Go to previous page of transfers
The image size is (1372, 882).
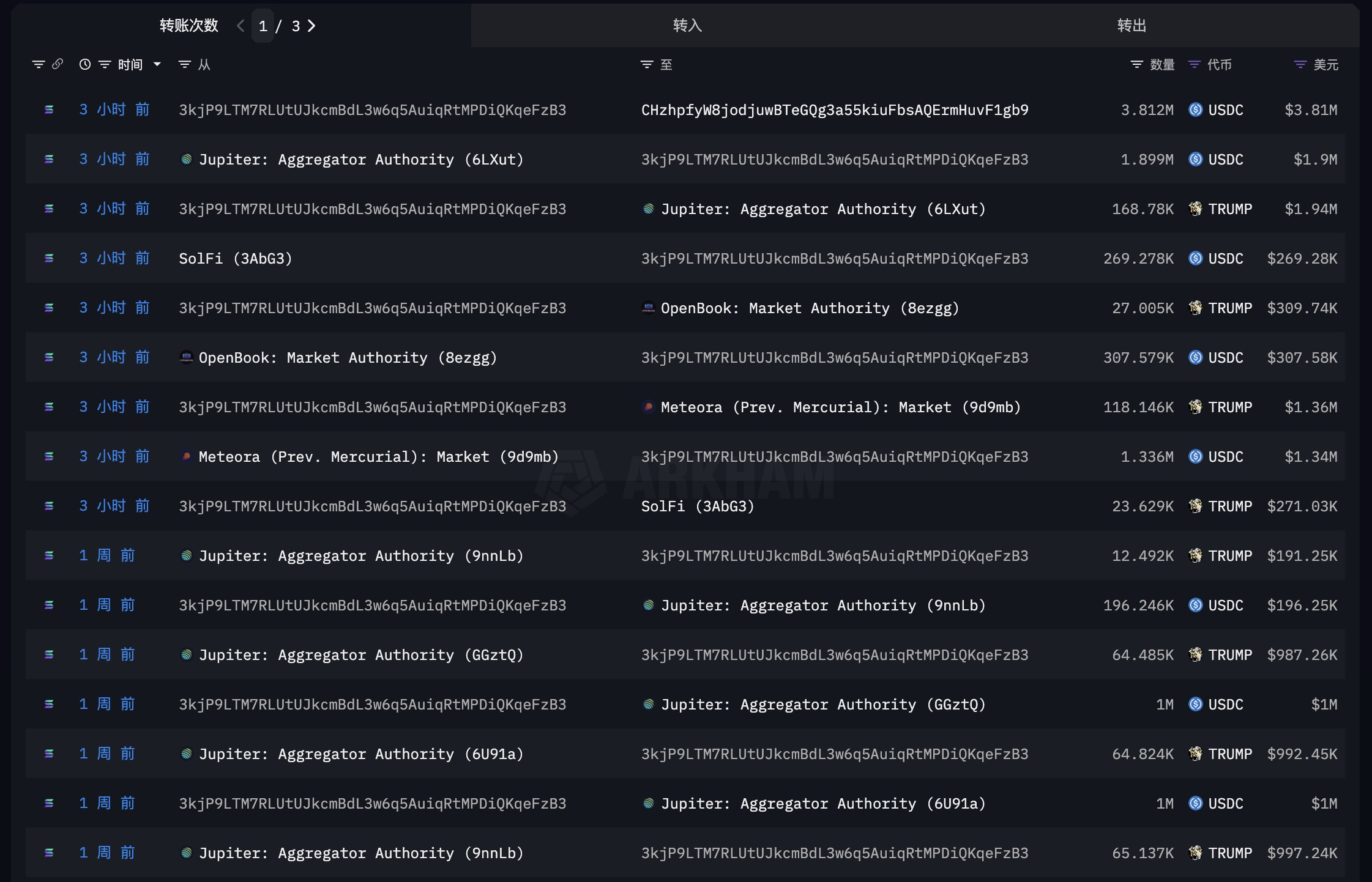(x=240, y=26)
